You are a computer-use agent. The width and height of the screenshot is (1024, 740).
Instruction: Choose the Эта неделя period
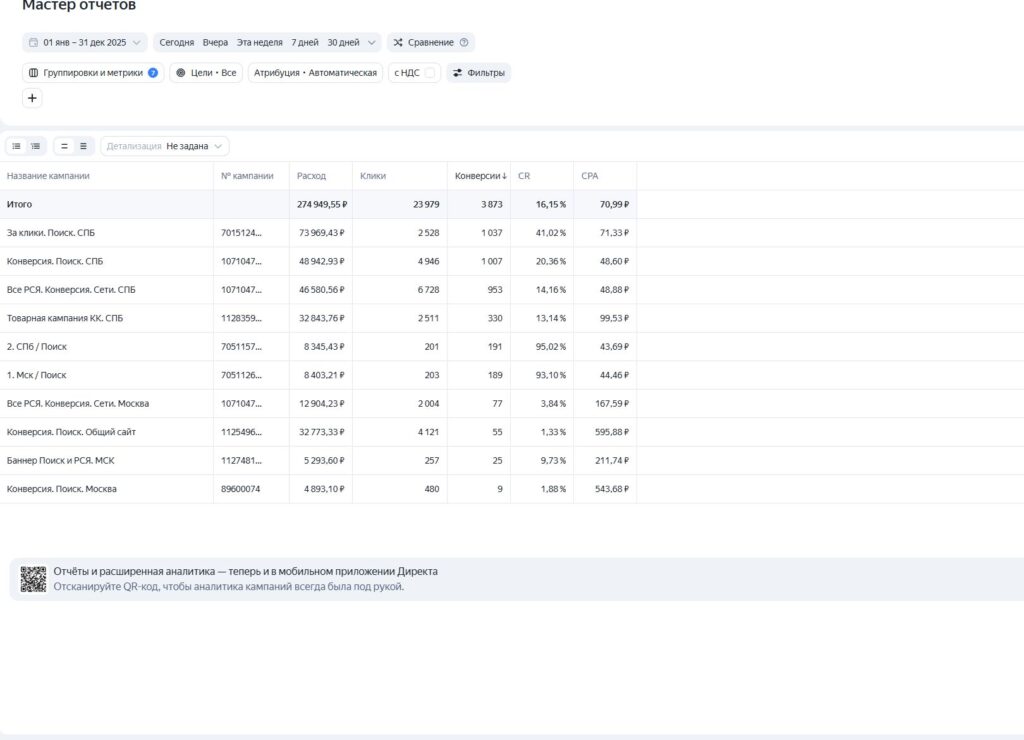pyautogui.click(x=259, y=42)
